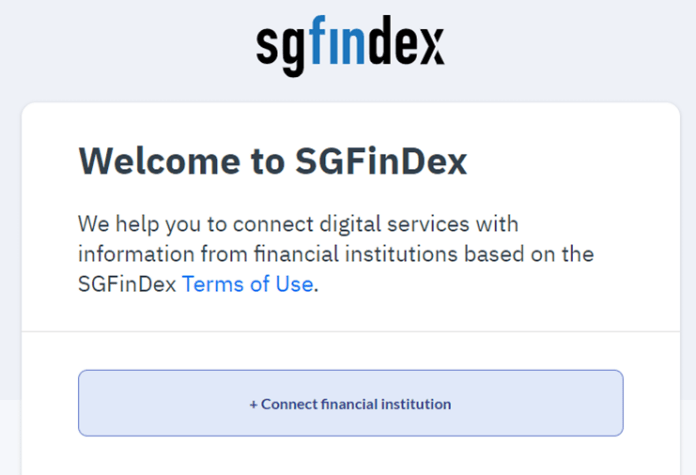Click "SGFinDex" word before Terms of Use
The image size is (696, 475).
tap(127, 284)
